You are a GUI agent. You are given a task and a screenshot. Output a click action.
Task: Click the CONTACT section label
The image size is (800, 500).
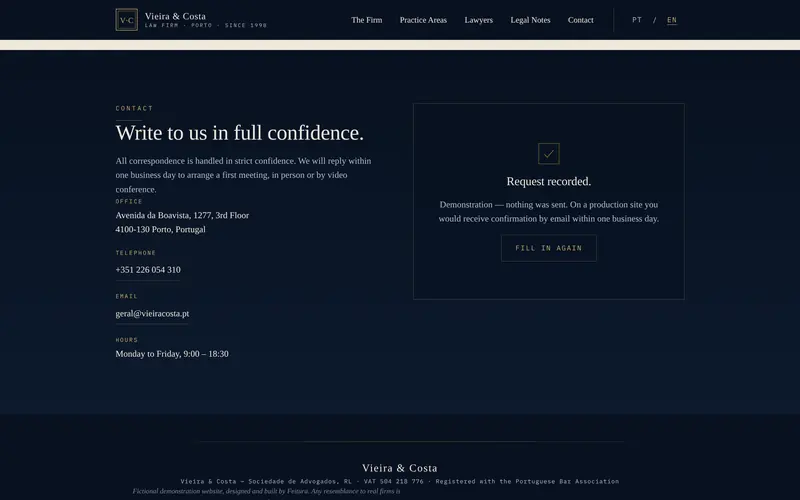[x=134, y=108]
